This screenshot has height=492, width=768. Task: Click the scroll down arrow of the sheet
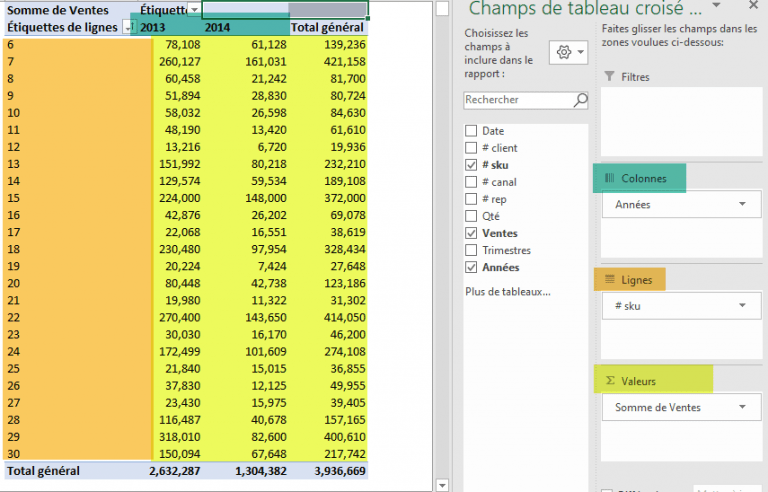442,485
